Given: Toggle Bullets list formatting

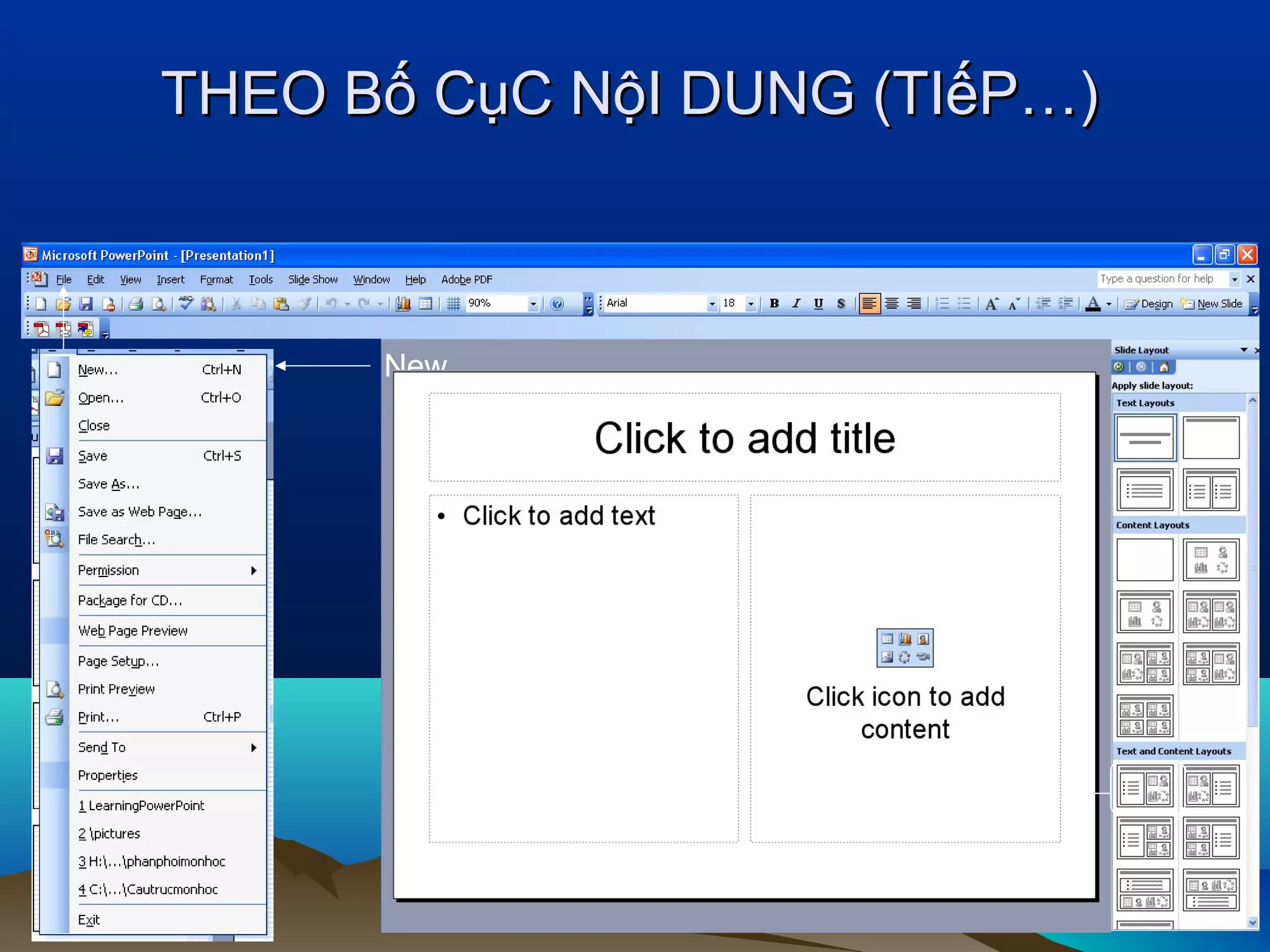Looking at the screenshot, I should tap(964, 304).
